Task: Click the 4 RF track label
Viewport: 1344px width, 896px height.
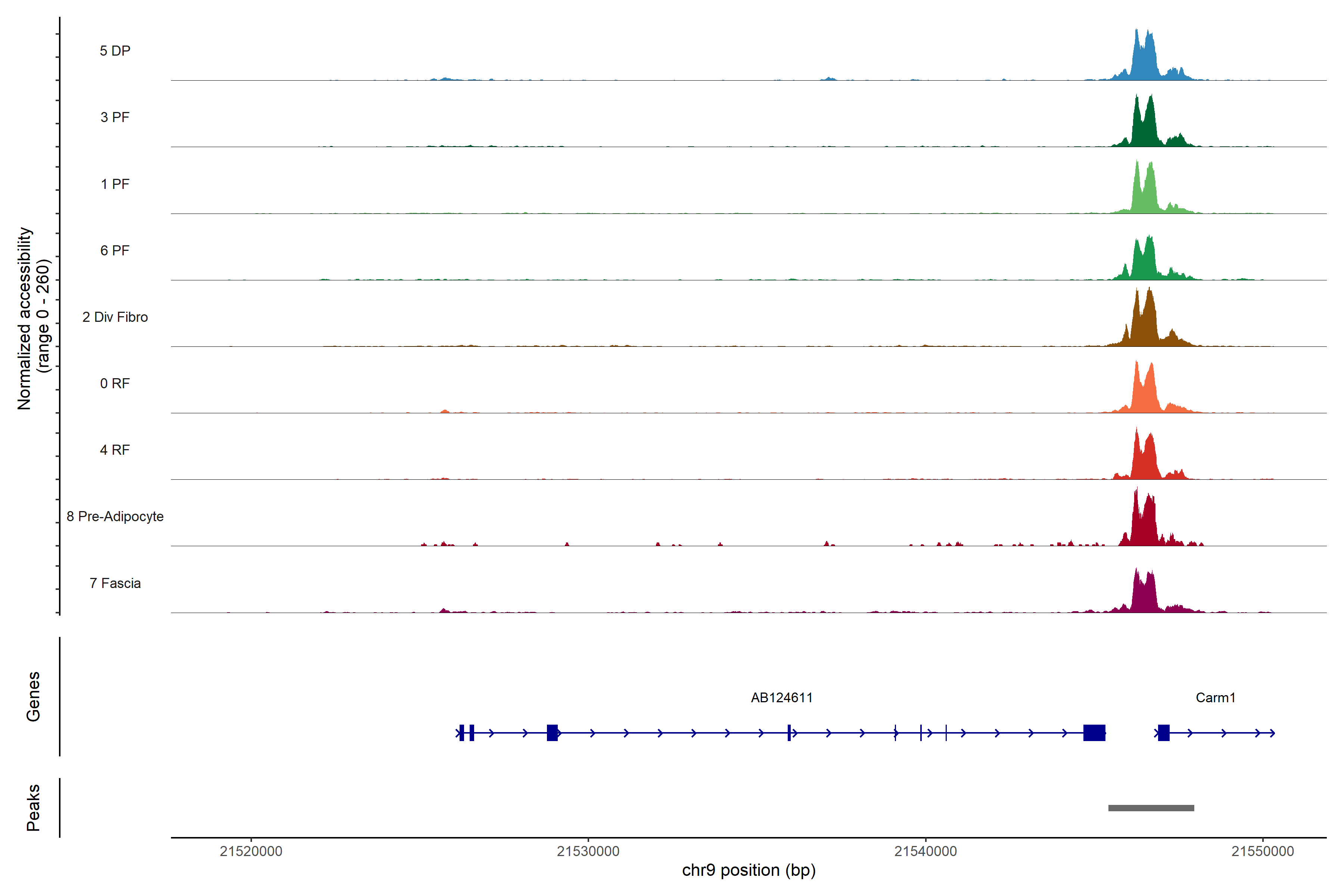Action: point(115,450)
